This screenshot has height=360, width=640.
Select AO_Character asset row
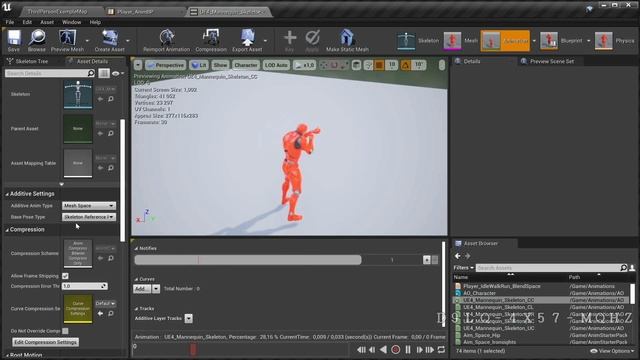(542, 293)
